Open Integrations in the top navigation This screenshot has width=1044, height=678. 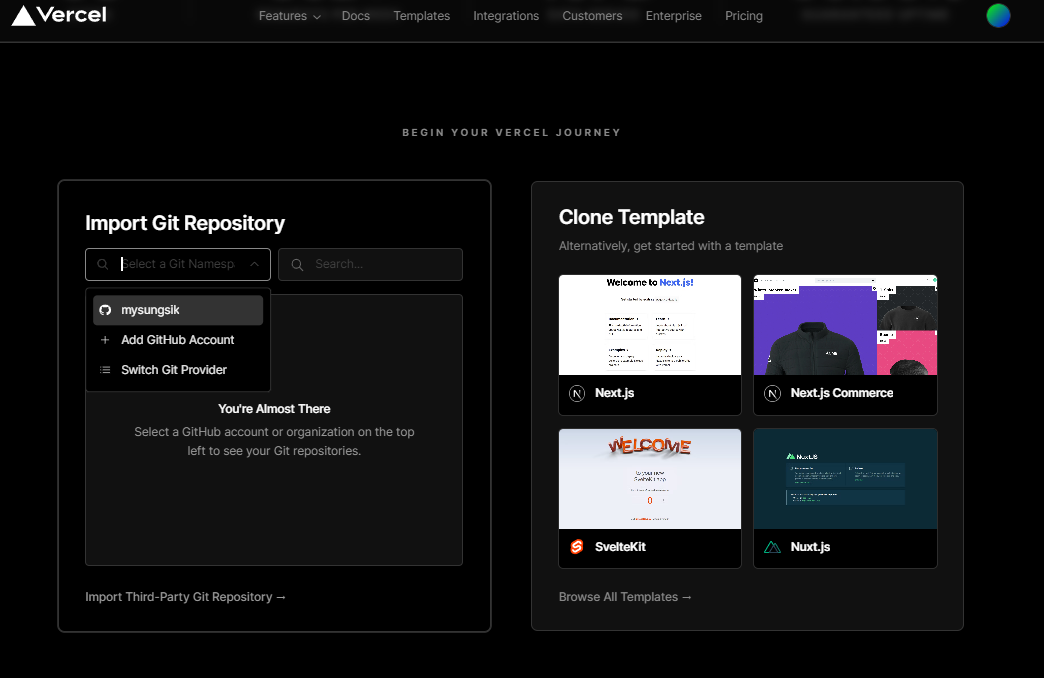(506, 16)
